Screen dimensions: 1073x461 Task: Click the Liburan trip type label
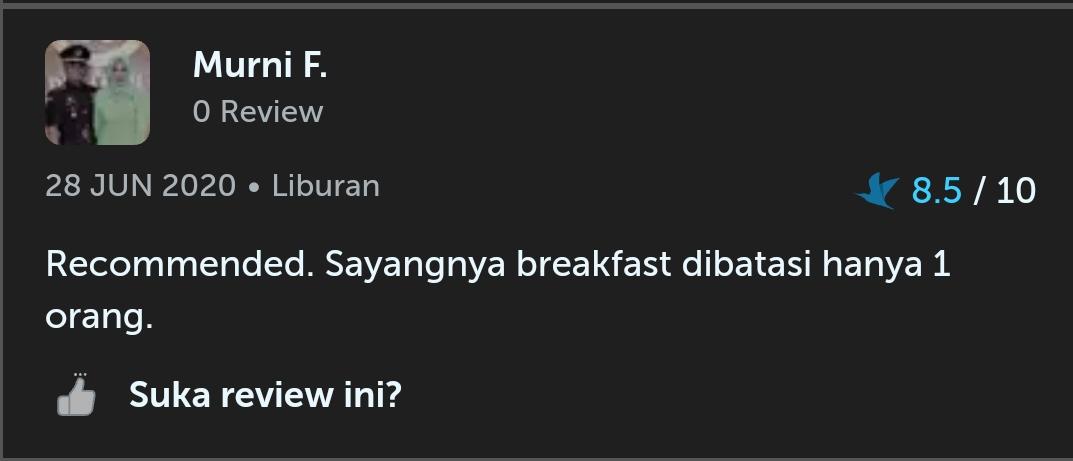point(326,186)
